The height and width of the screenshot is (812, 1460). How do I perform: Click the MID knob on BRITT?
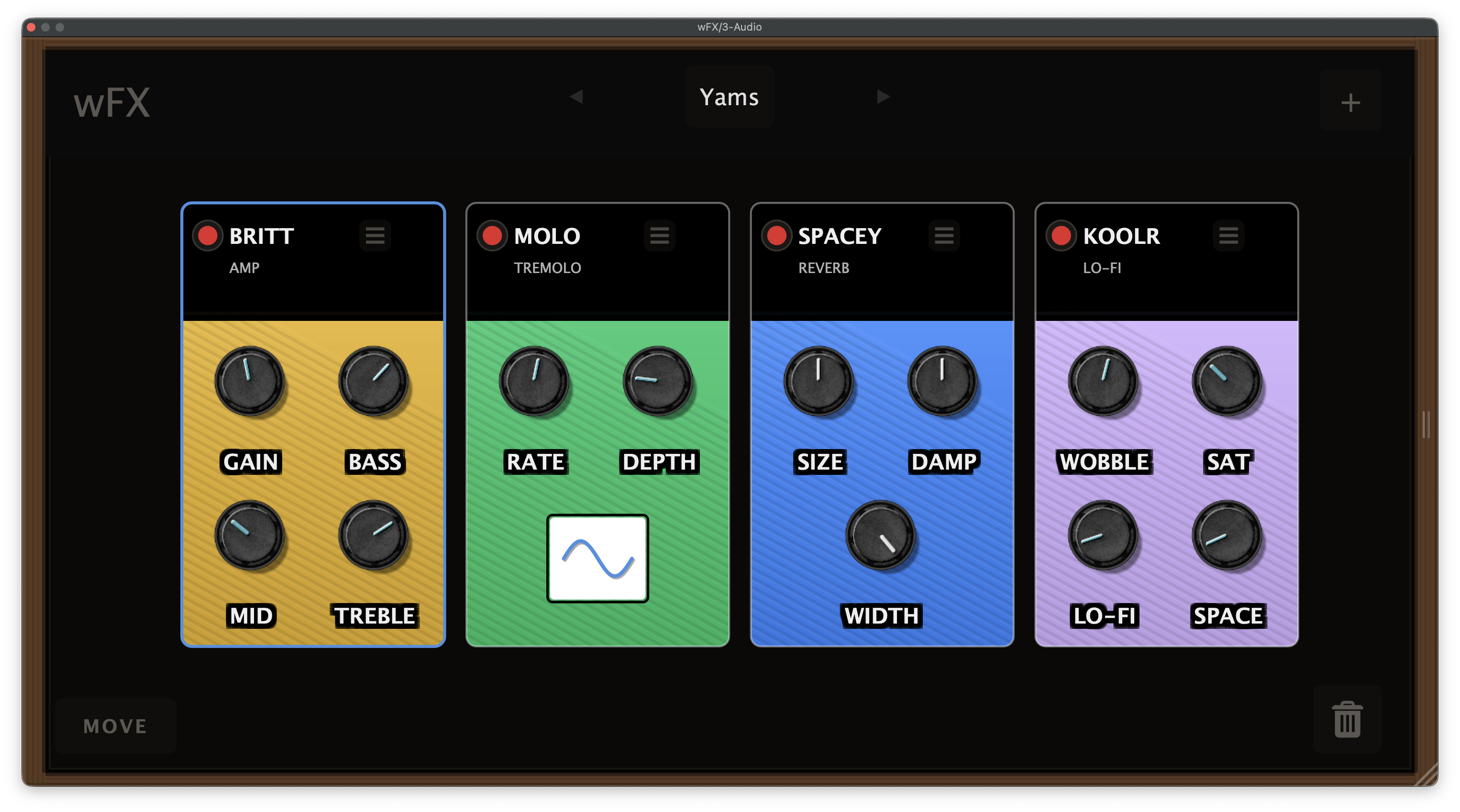coord(249,535)
